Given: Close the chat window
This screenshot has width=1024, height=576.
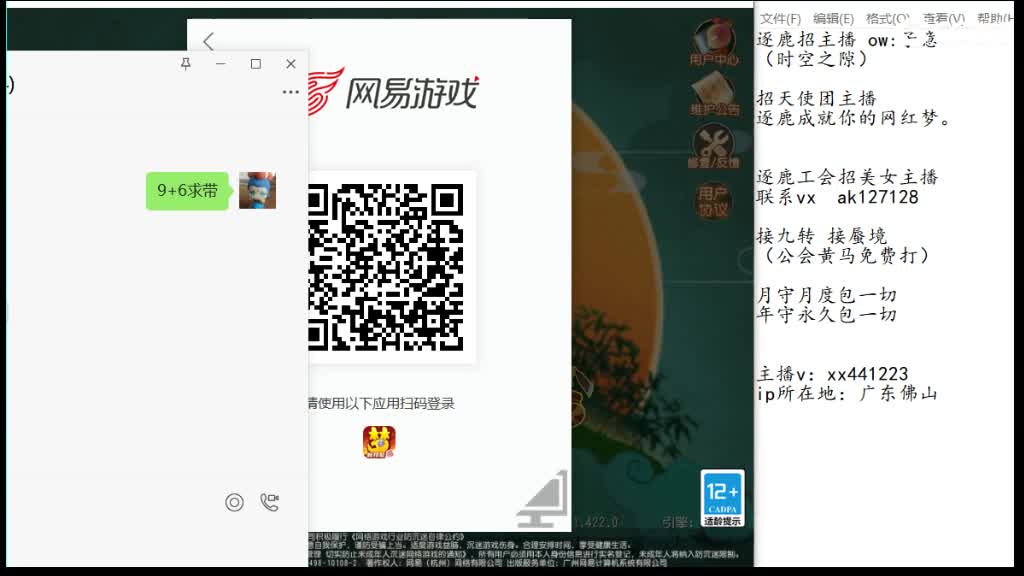Looking at the screenshot, I should click(291, 63).
